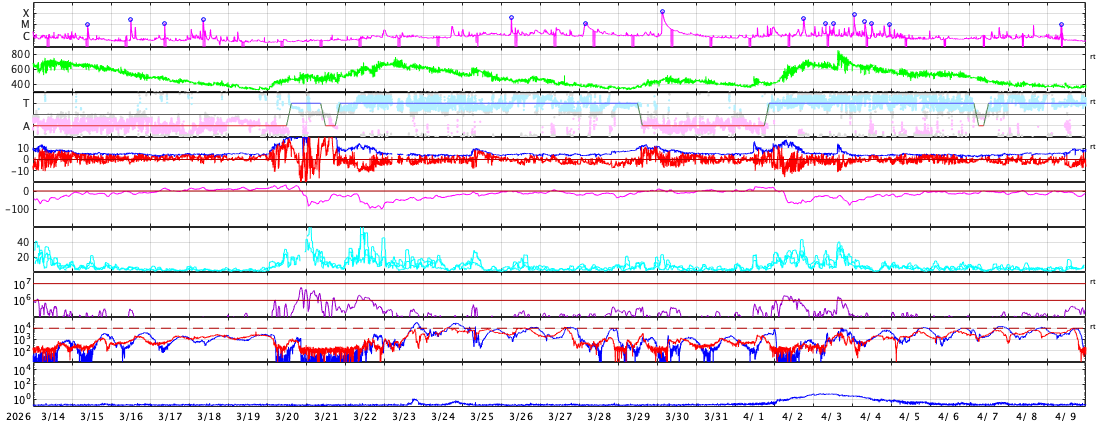
Task: Click the '3/31' date label
Action: click(x=716, y=416)
